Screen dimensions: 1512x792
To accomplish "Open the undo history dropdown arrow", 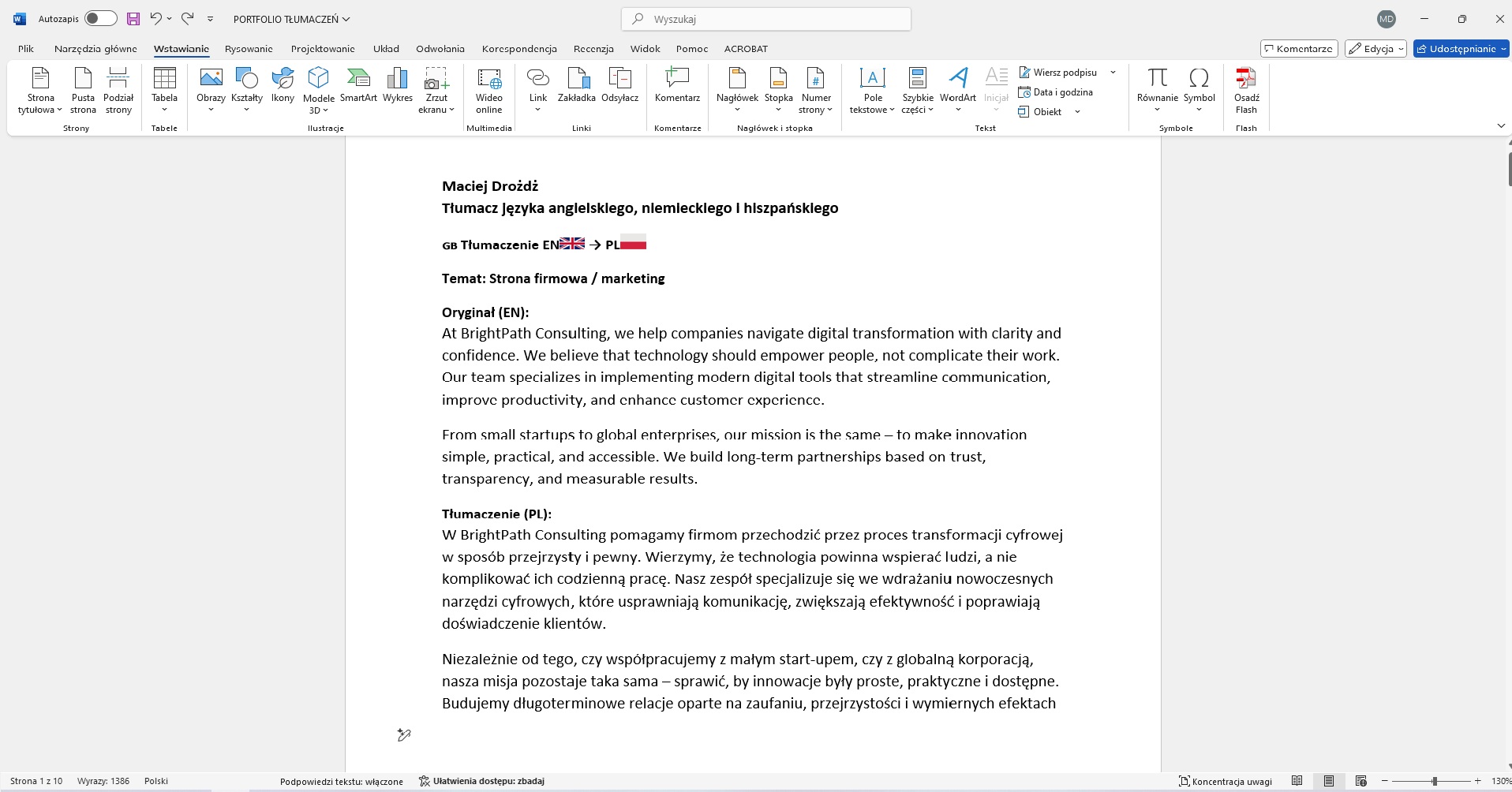I will (x=169, y=19).
